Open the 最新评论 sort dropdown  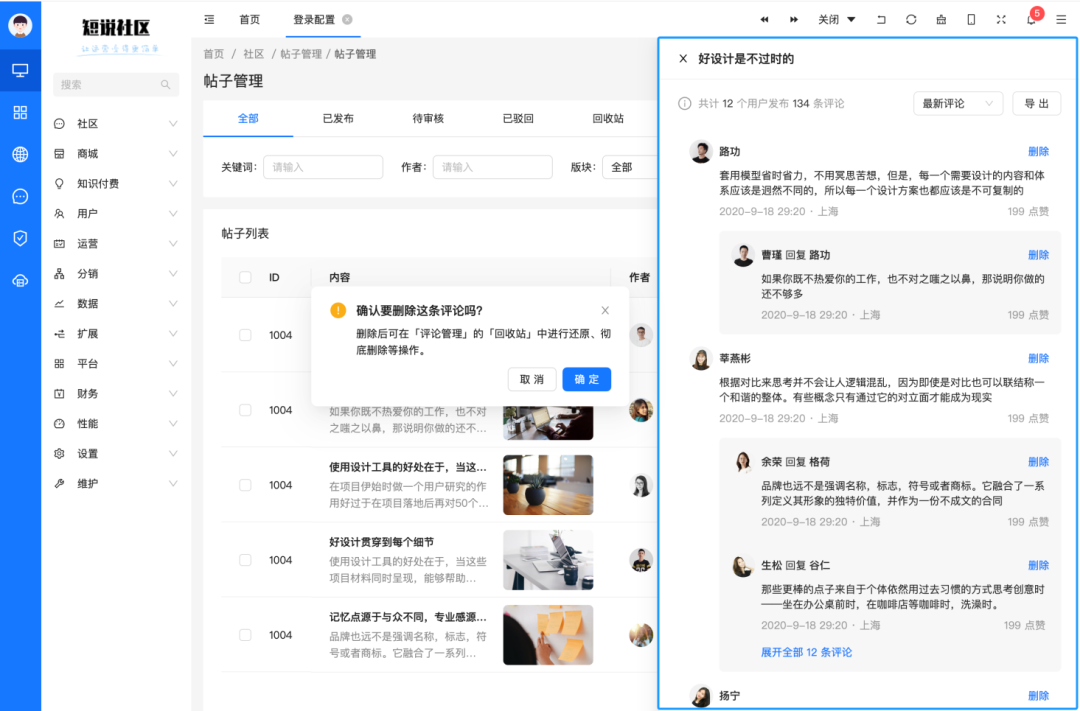(x=957, y=103)
